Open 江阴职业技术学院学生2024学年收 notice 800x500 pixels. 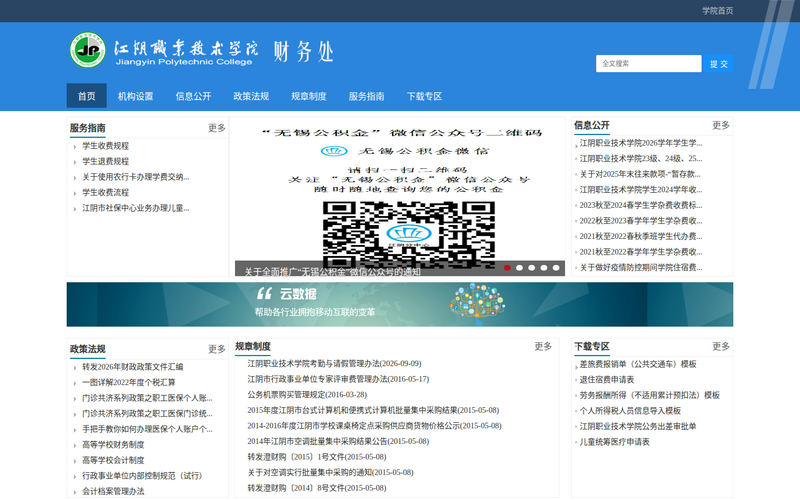click(641, 190)
